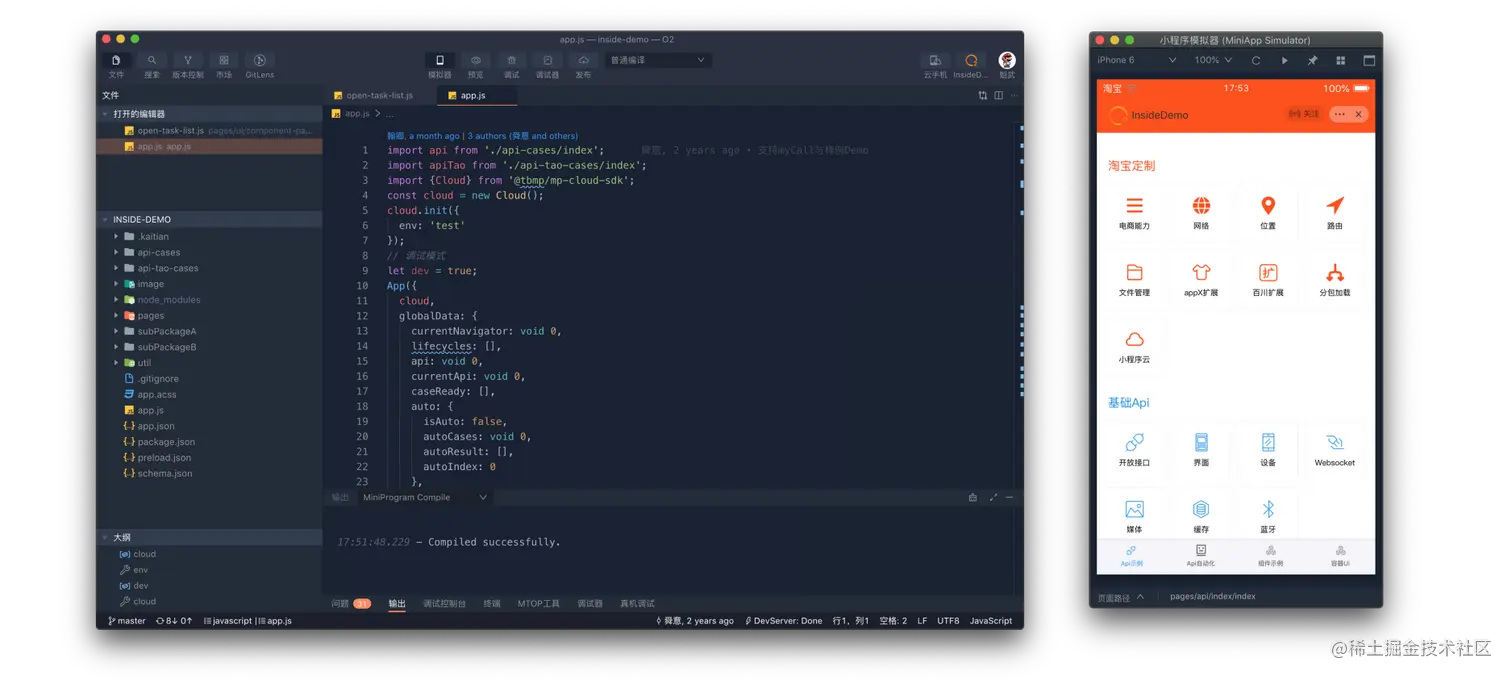The image size is (1512, 679).
Task: Pin the MiniApp Simulator window
Action: tap(1312, 60)
